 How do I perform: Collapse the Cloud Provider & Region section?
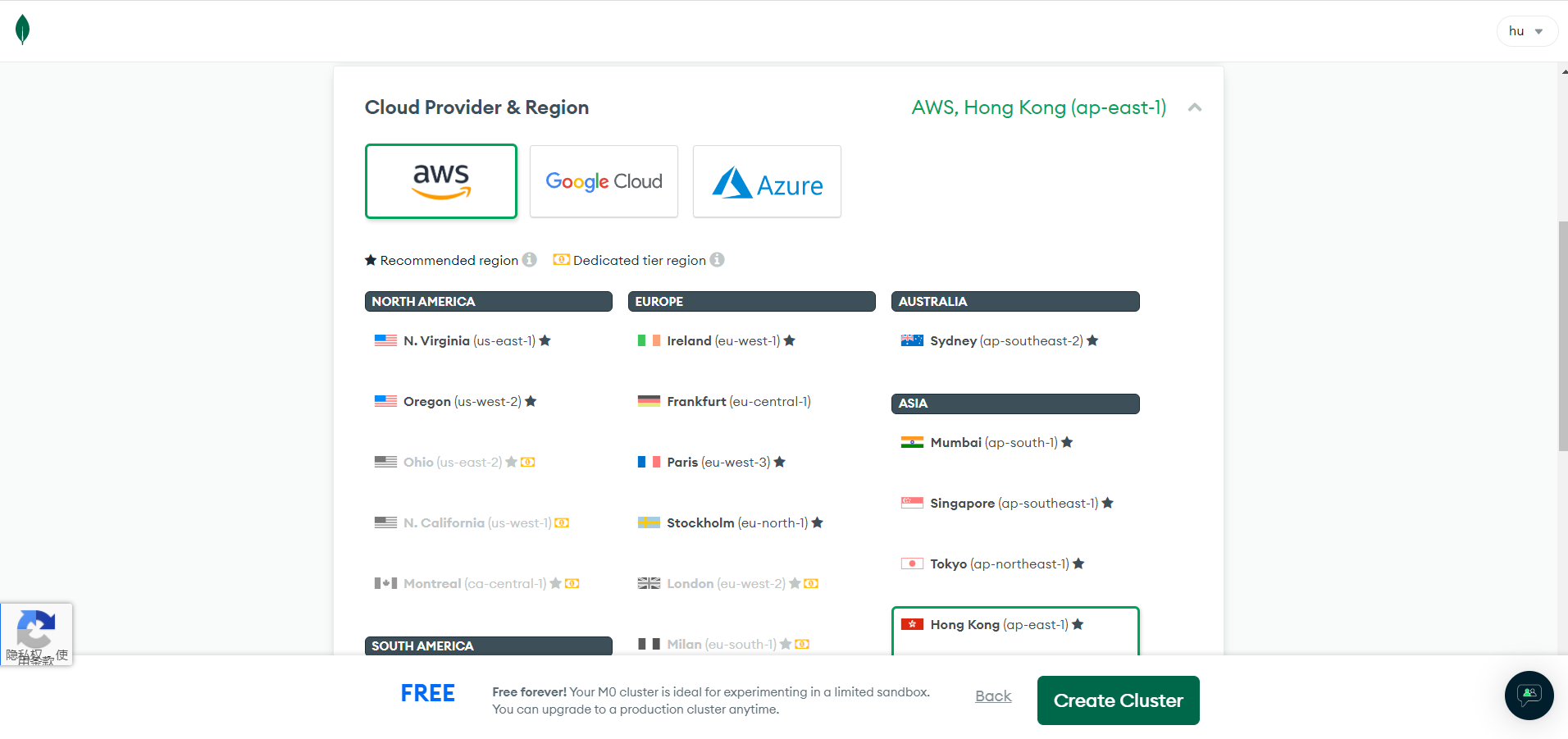point(1195,107)
